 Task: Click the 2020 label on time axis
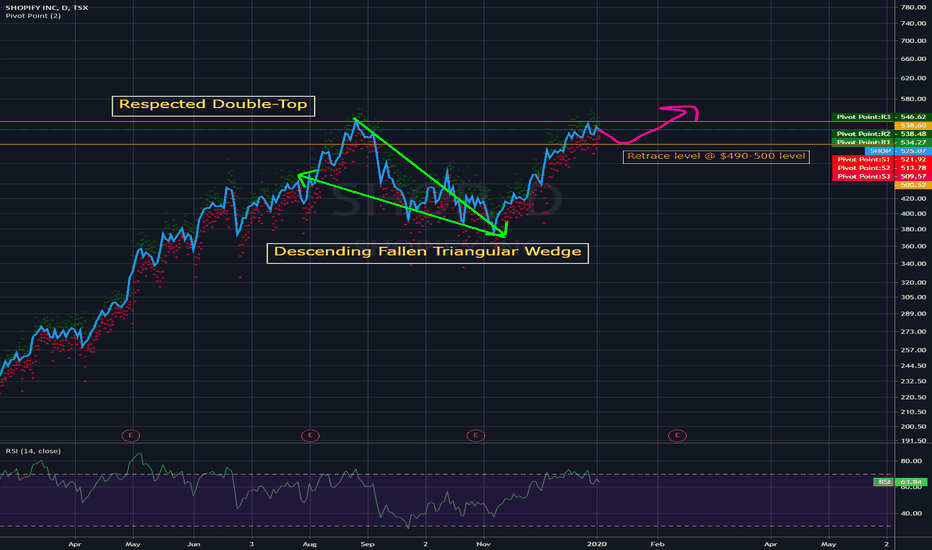(x=597, y=544)
